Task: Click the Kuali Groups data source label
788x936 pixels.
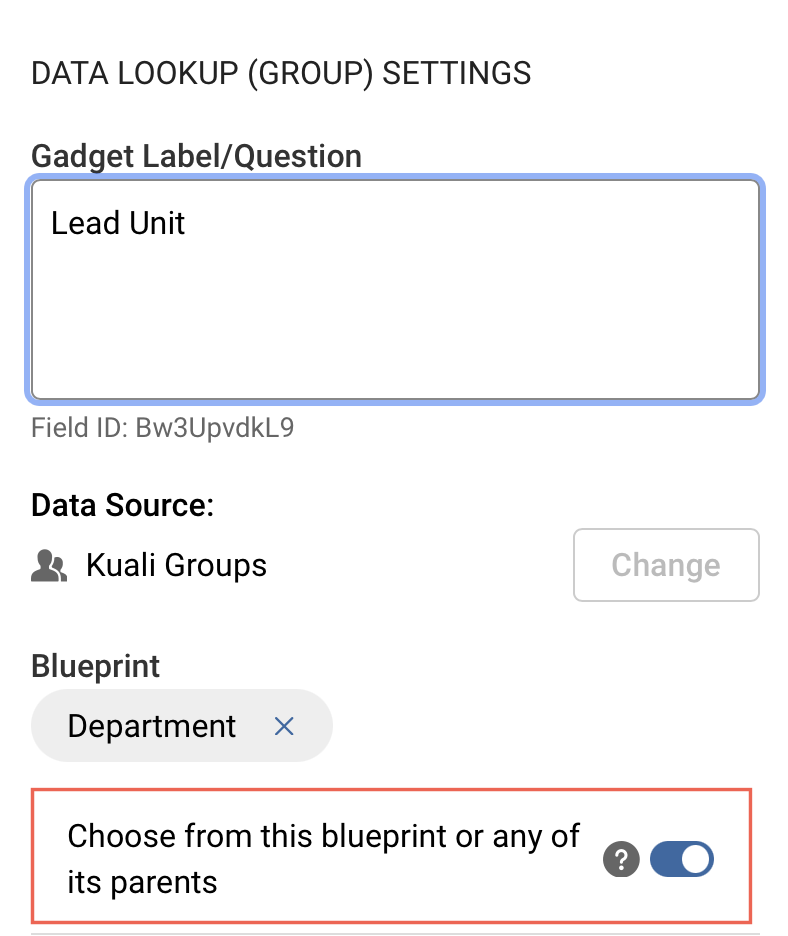Action: pyautogui.click(x=176, y=565)
